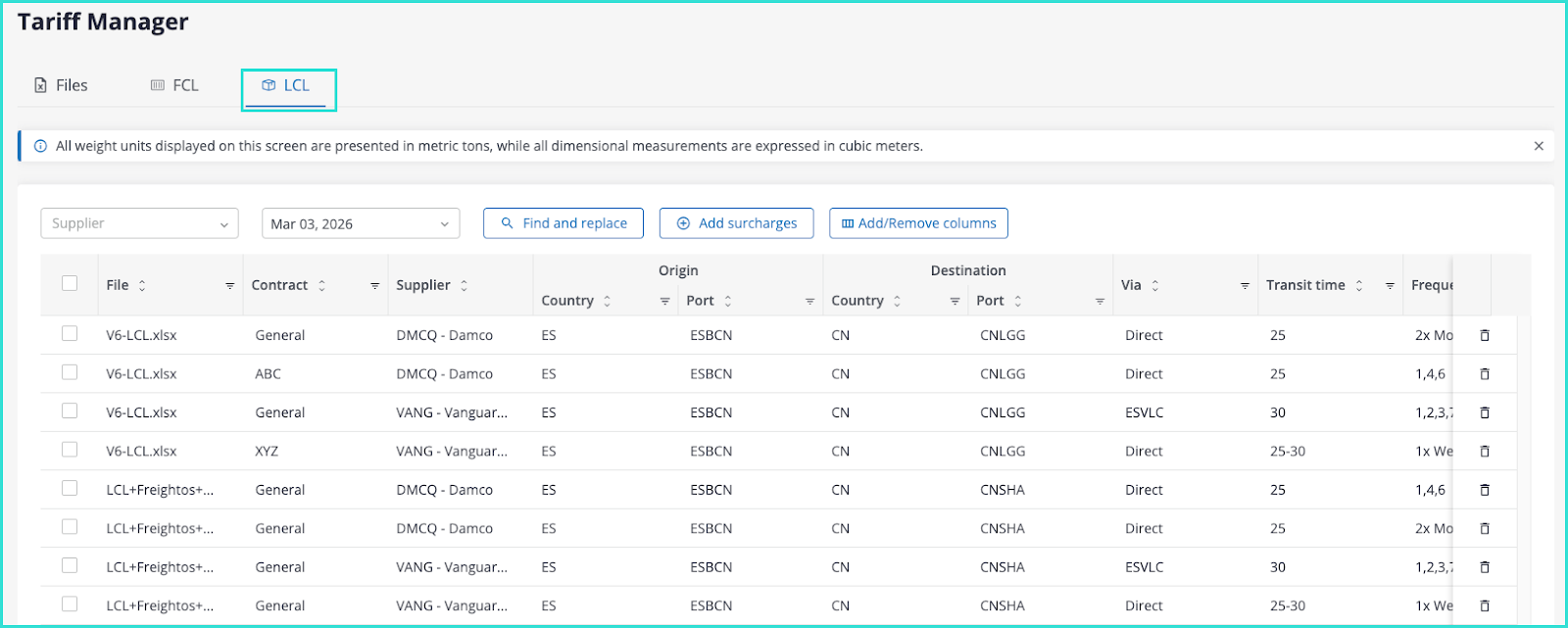This screenshot has height=628, width=1568.
Task: Sort by the Supplier column arrows
Action: (x=464, y=286)
